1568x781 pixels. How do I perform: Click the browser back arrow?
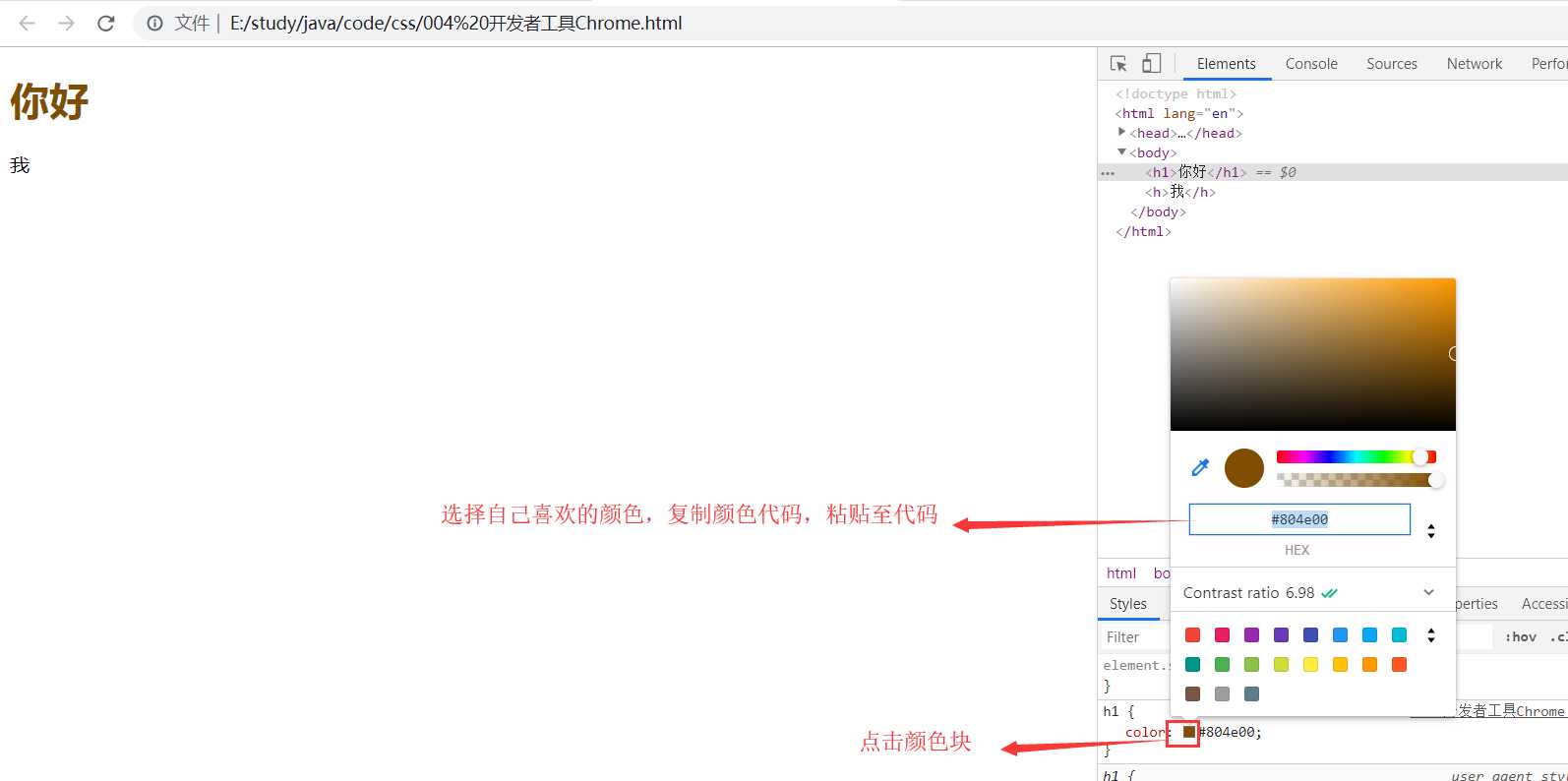pyautogui.click(x=27, y=23)
